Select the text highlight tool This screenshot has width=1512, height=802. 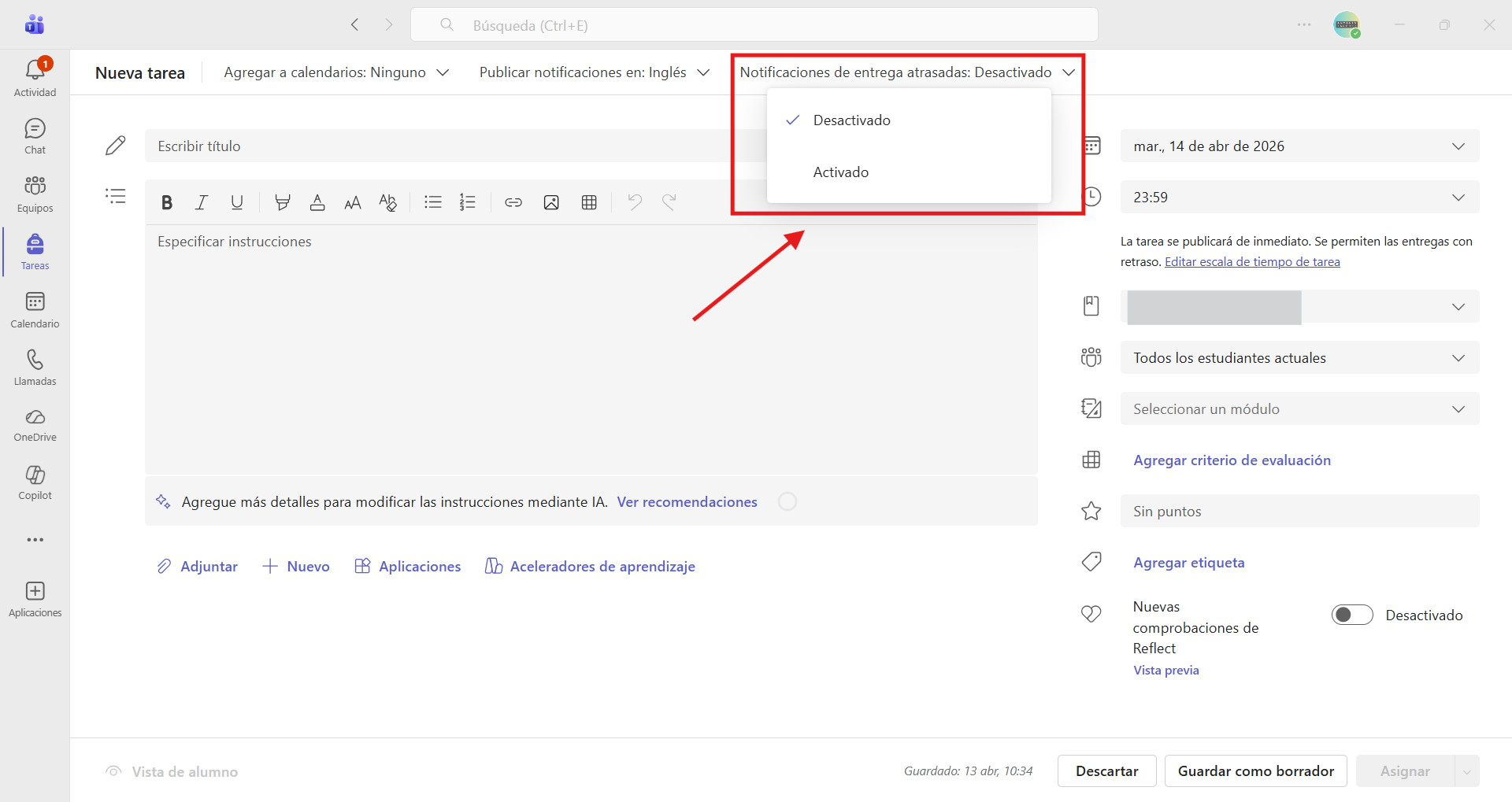[x=282, y=202]
